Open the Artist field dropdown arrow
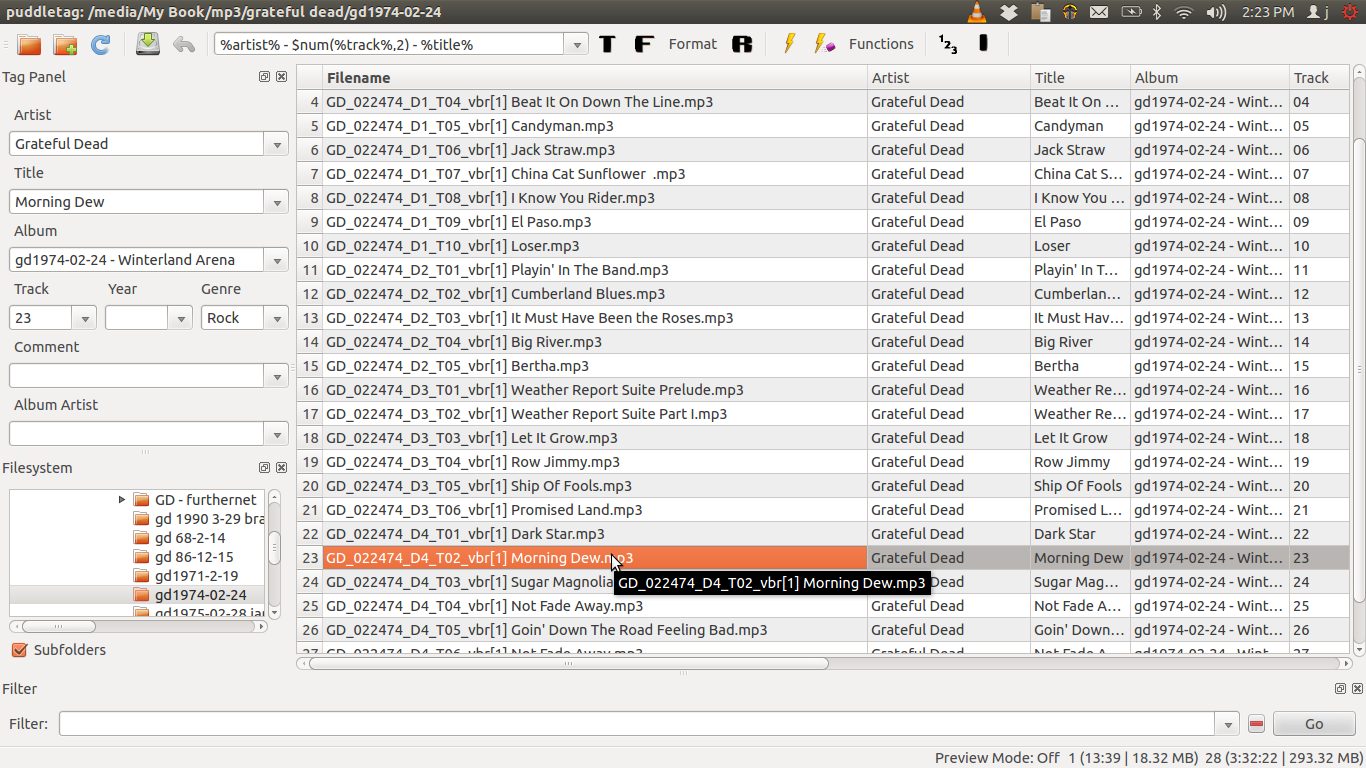This screenshot has width=1366, height=768. pyautogui.click(x=277, y=144)
